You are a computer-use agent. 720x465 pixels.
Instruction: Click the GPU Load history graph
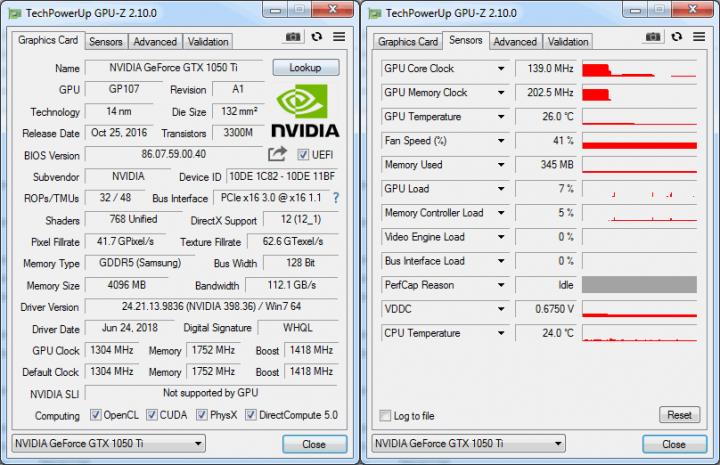[640, 189]
